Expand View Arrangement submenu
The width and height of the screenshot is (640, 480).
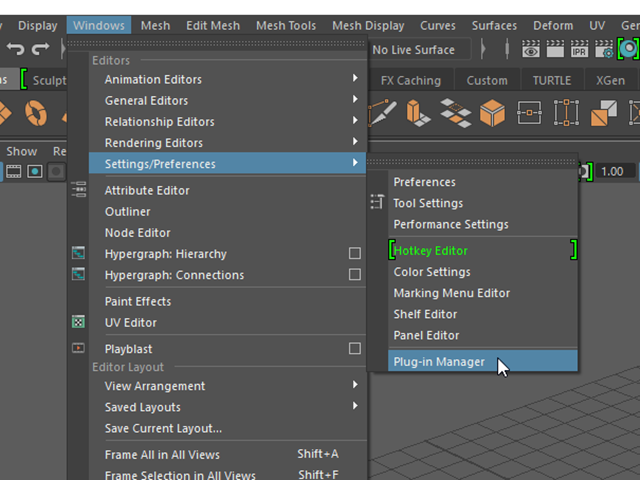[355, 385]
